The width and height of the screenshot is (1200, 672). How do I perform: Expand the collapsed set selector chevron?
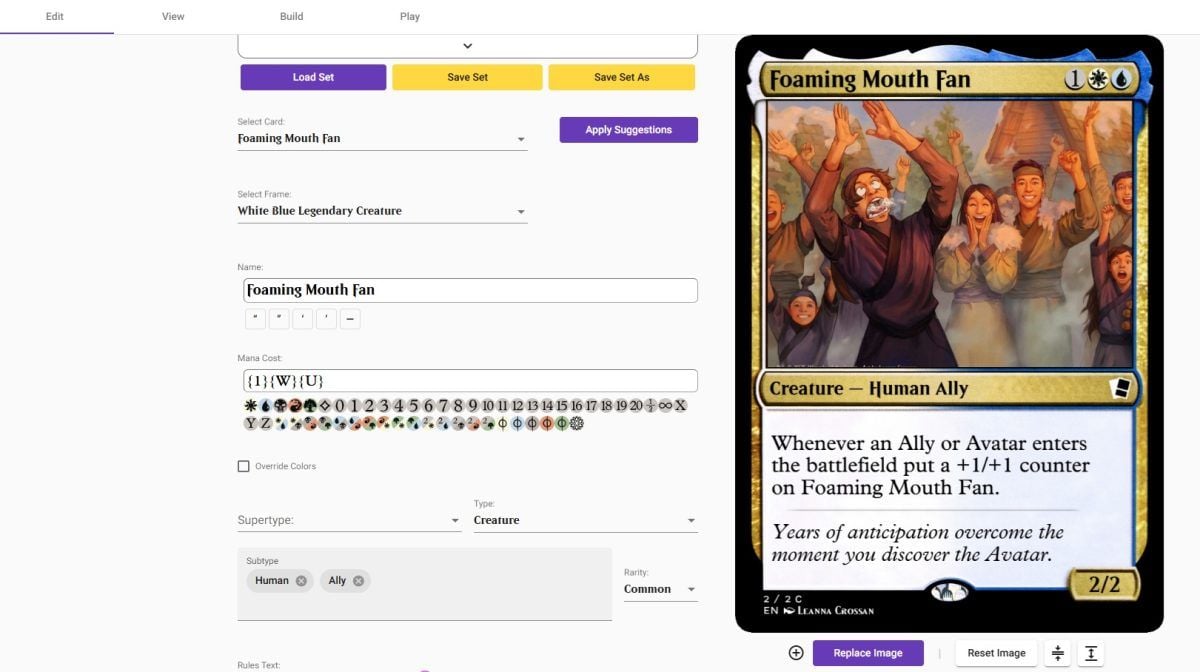tap(467, 46)
